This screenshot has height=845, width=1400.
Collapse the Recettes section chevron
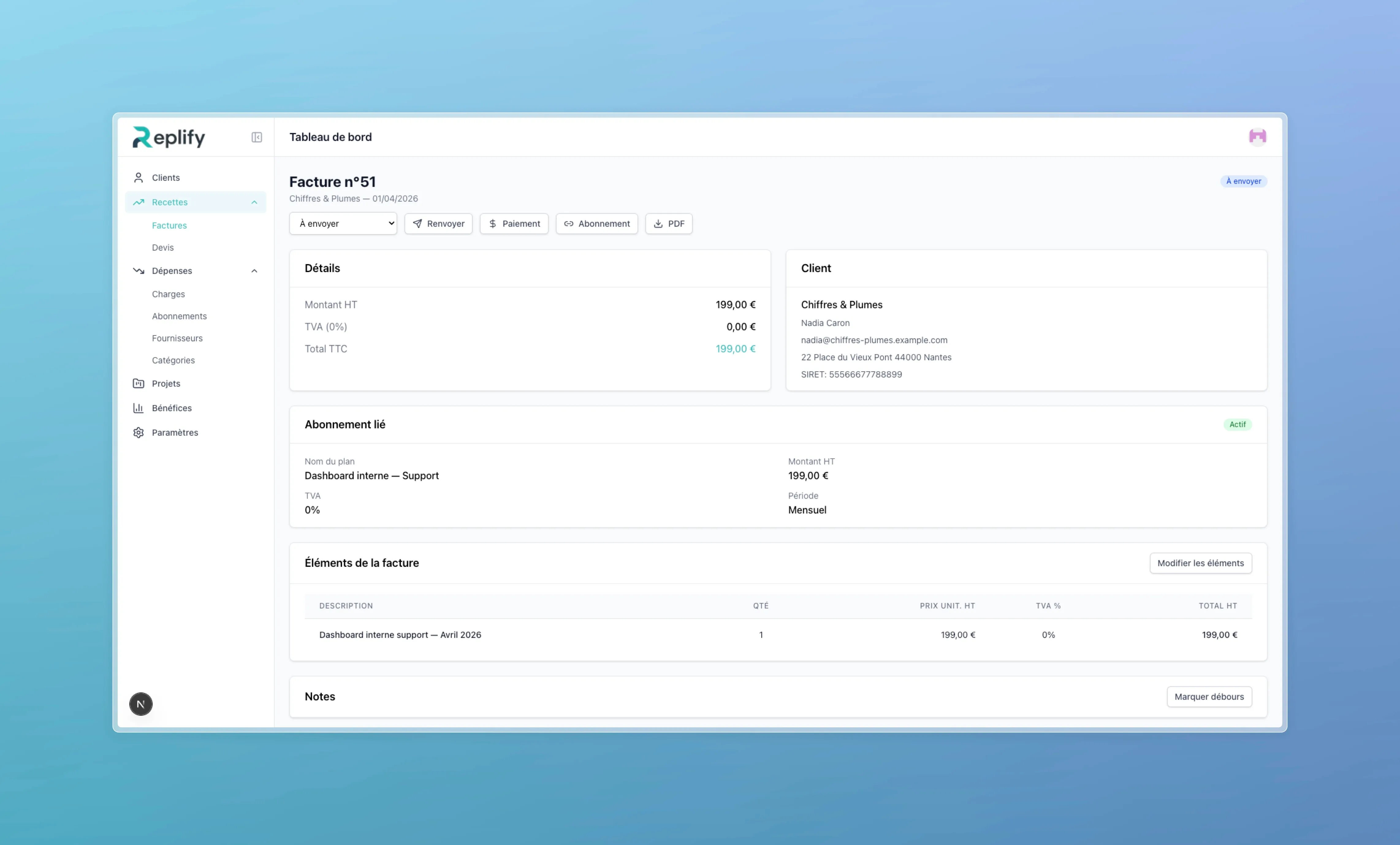coord(254,202)
